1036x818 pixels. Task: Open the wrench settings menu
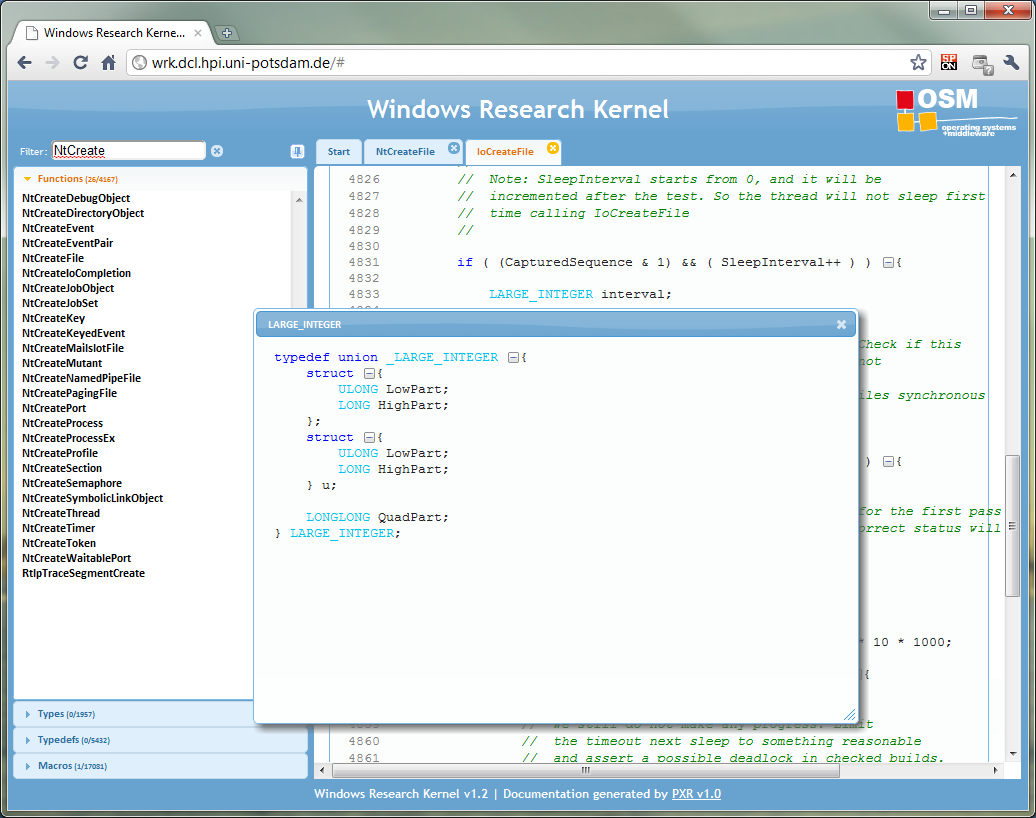click(x=1011, y=63)
